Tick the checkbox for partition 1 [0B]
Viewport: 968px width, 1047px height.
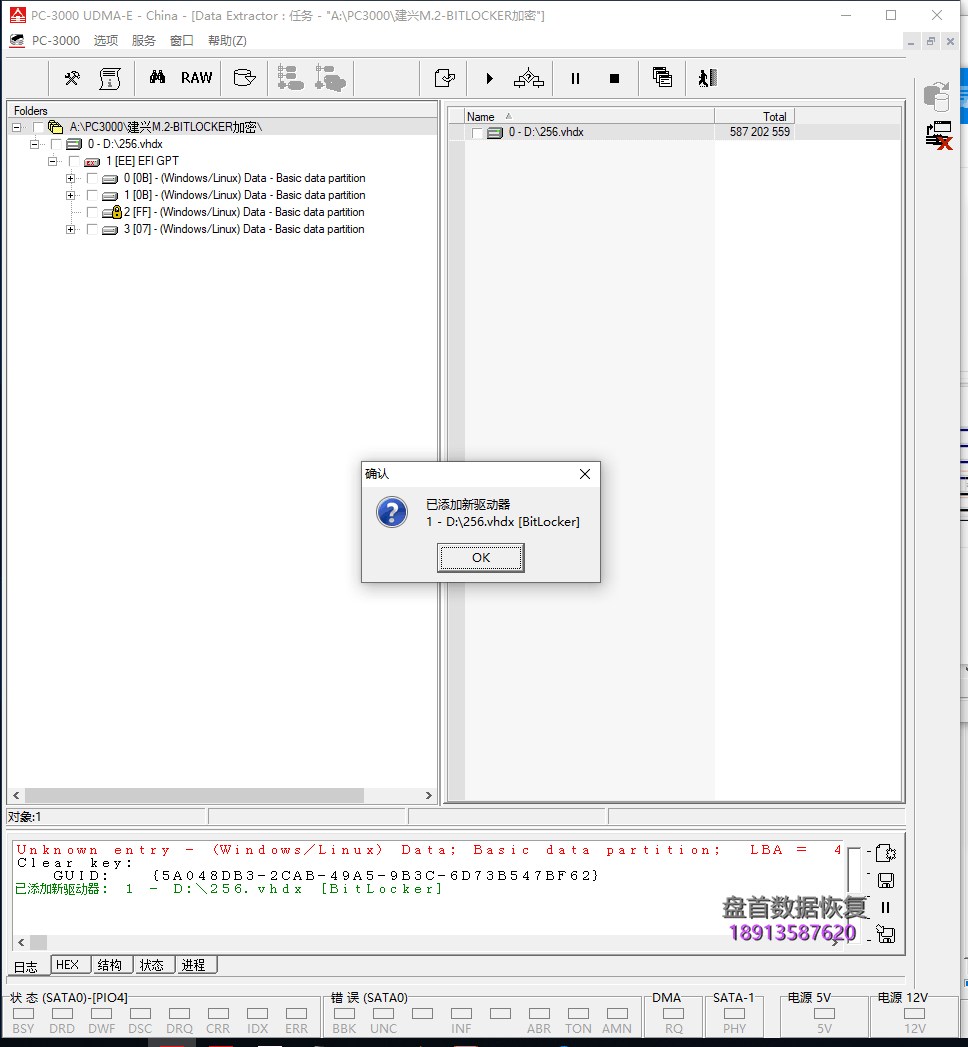pos(92,196)
